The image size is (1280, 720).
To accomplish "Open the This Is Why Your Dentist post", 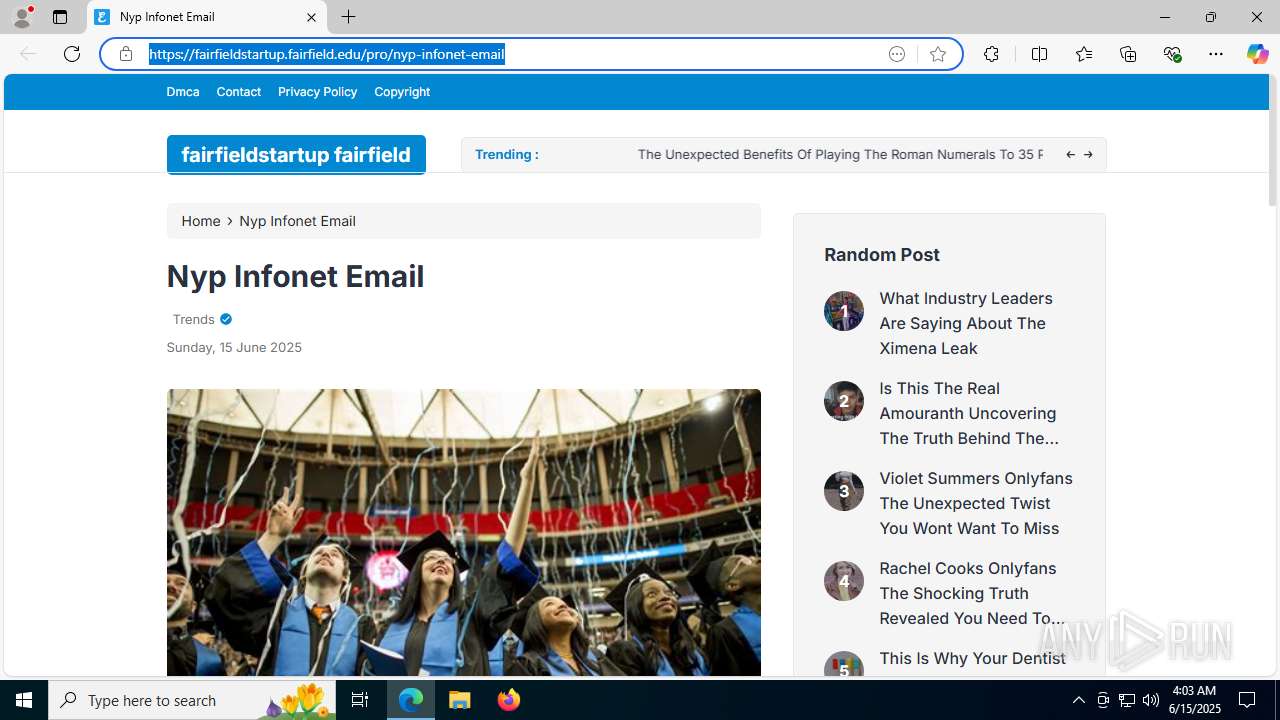I will [972, 659].
